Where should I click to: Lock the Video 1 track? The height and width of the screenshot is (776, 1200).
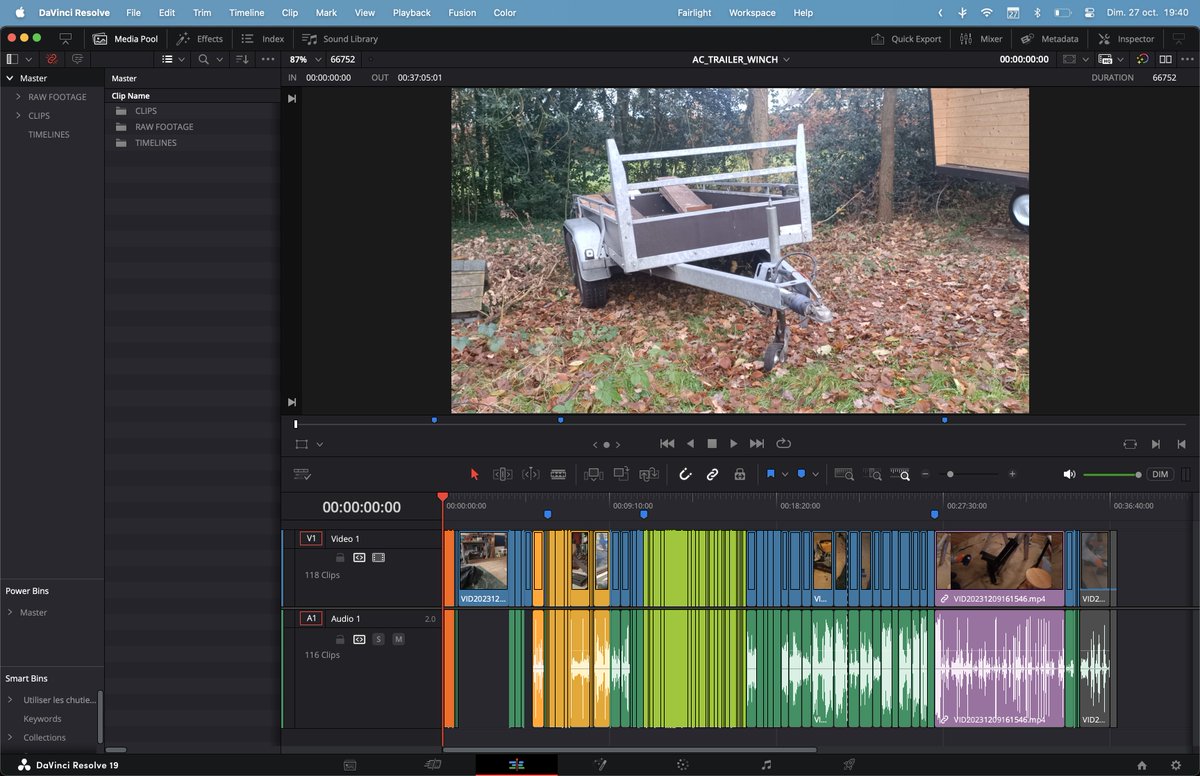(340, 558)
